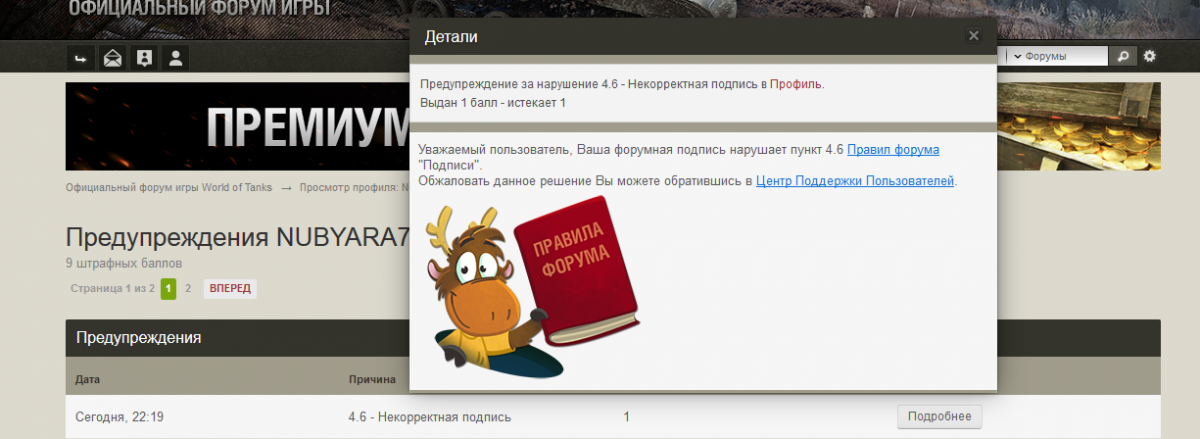Go to Официальный форум игры World of Tanks breadcrumb
Image resolution: width=1200 pixels, height=439 pixels.
[x=169, y=187]
